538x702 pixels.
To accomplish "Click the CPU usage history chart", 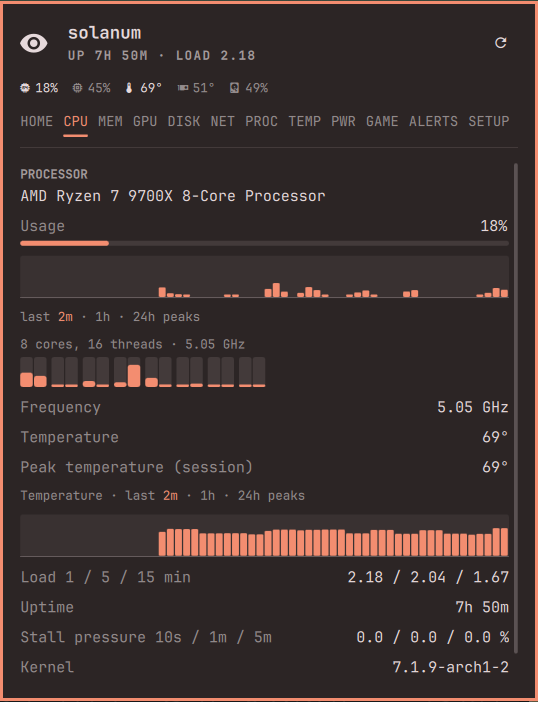I will click(265, 277).
